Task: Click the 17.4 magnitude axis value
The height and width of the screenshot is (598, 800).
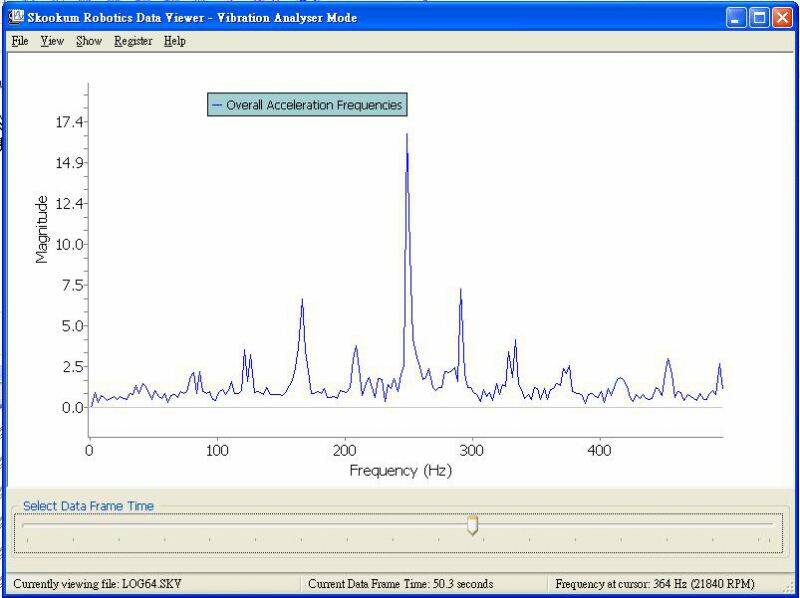Action: pyautogui.click(x=69, y=122)
